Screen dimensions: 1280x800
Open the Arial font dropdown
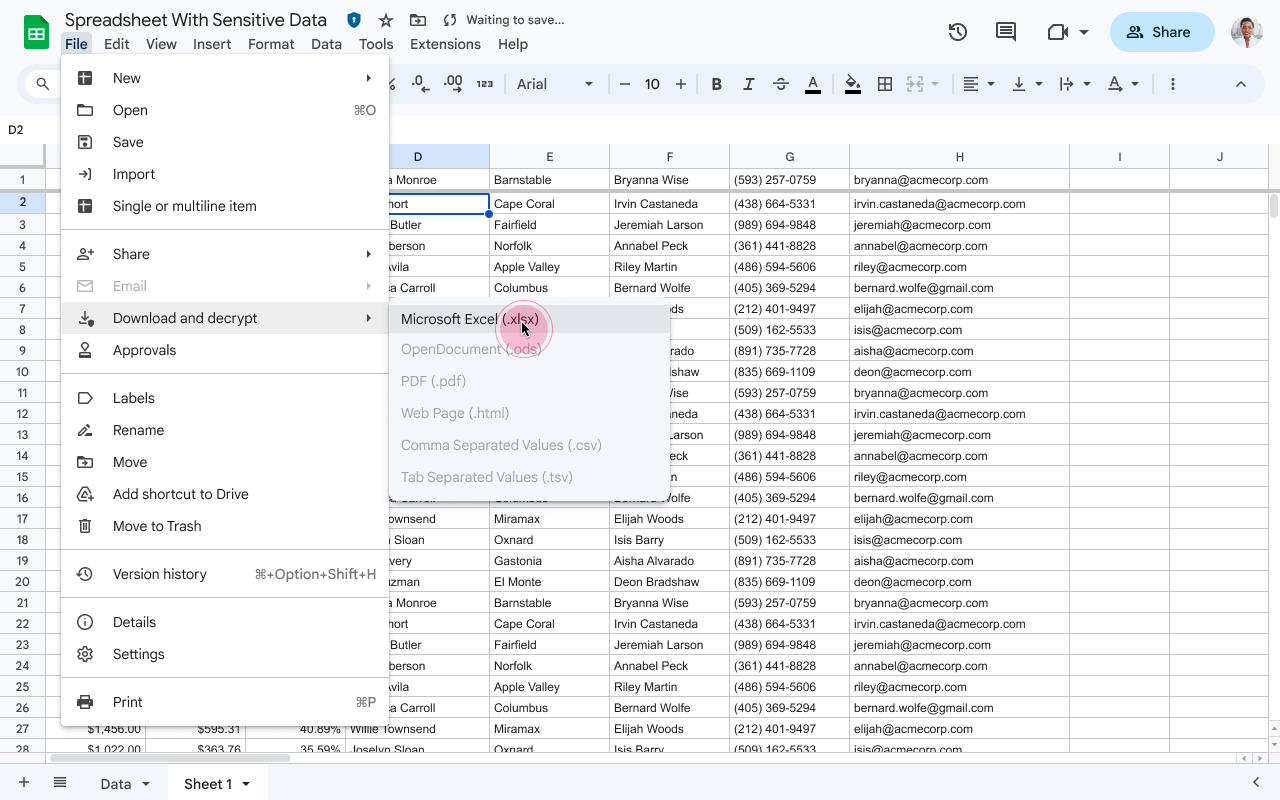555,84
